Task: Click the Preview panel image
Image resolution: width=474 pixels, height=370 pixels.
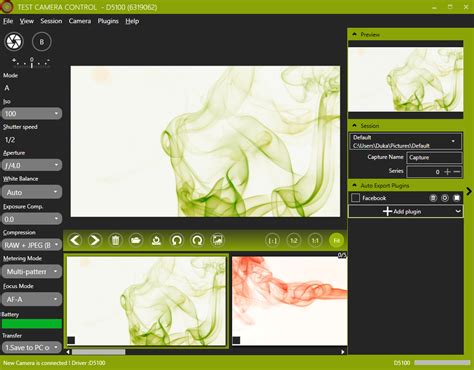Action: [406, 79]
